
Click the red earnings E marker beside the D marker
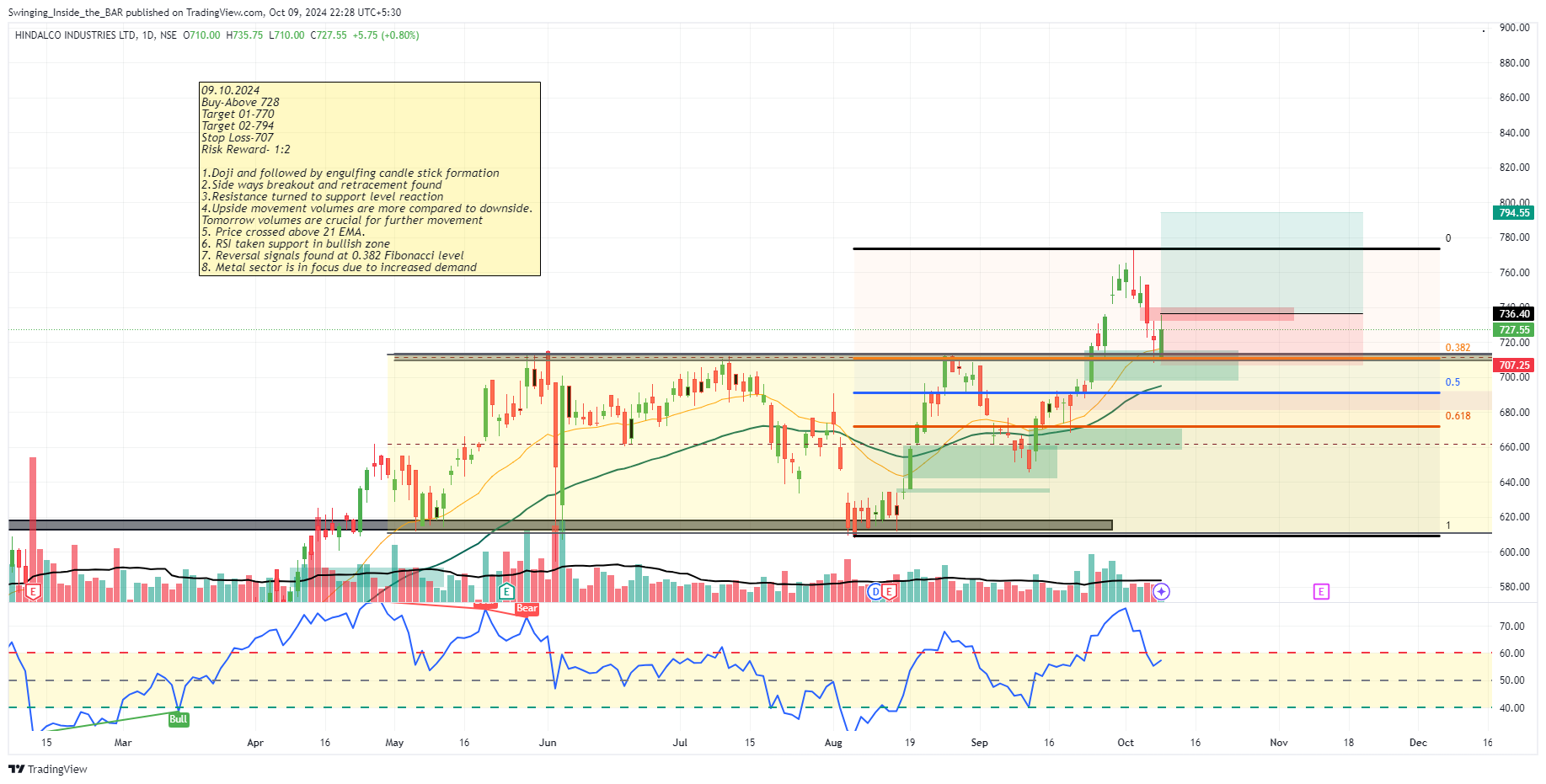[x=889, y=592]
